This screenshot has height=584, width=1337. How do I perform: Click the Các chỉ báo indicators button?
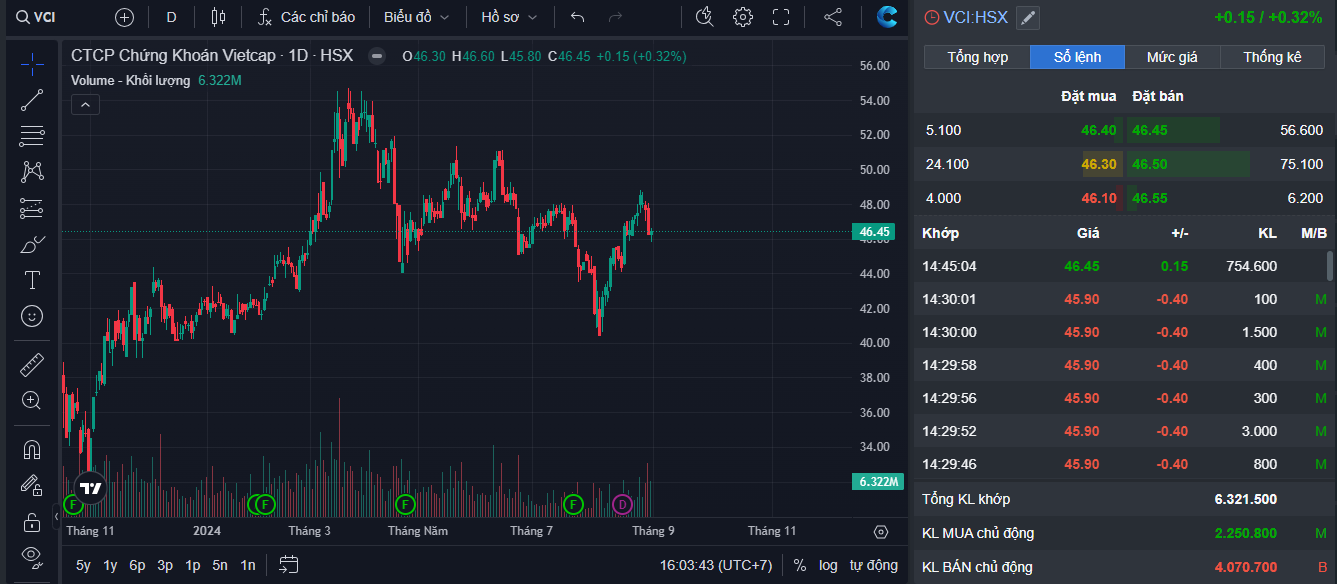coord(307,17)
